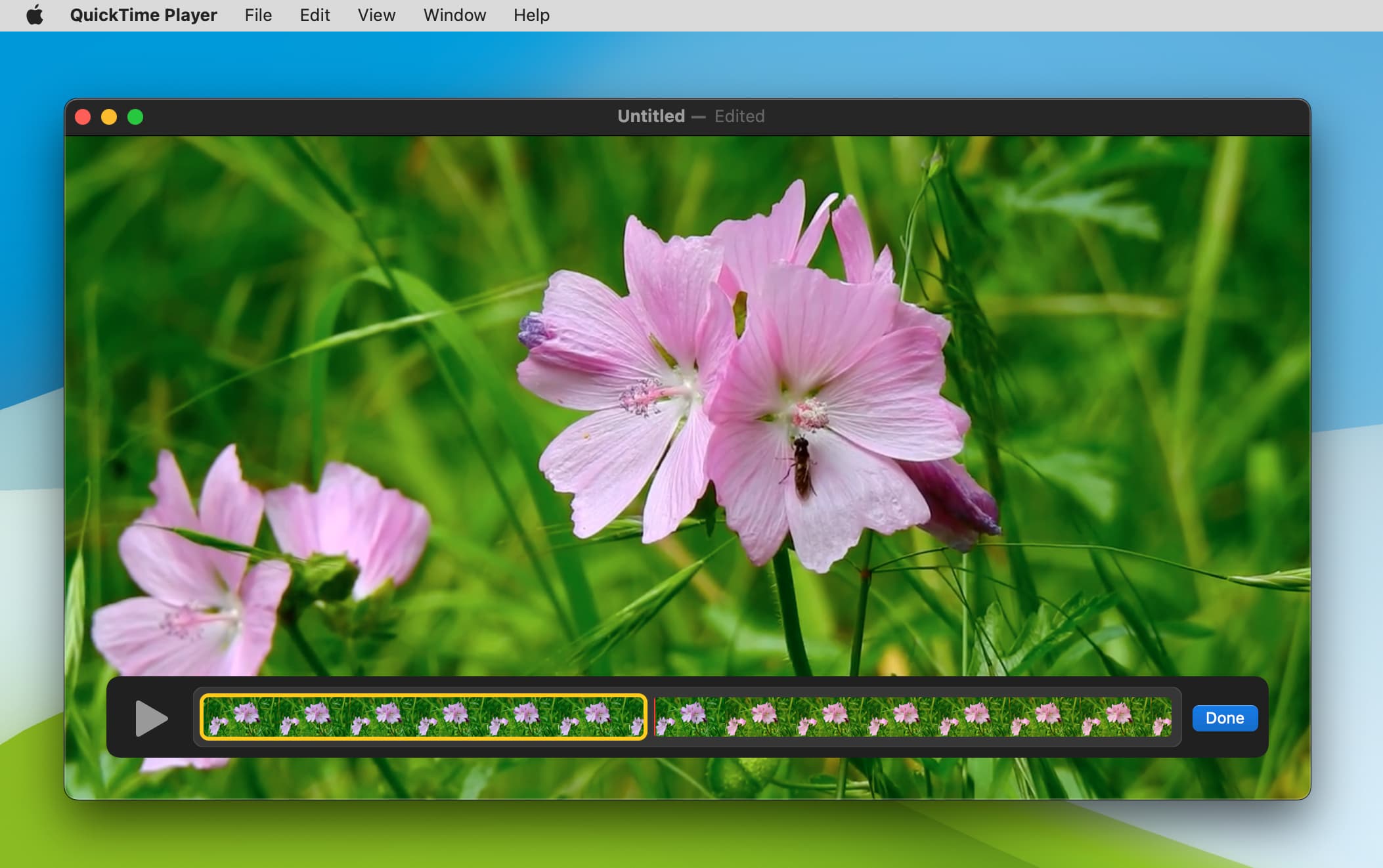Viewport: 1383px width, 868px height.
Task: Open the QuickTime Player app menu
Action: coord(143,15)
